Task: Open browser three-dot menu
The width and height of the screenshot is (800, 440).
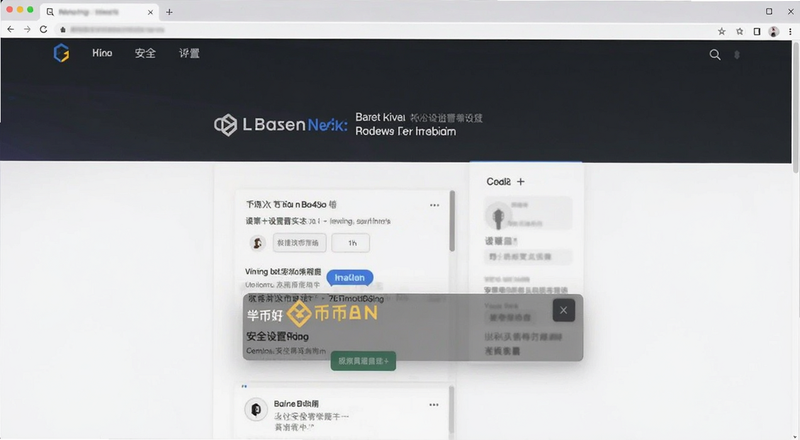Action: [x=790, y=31]
